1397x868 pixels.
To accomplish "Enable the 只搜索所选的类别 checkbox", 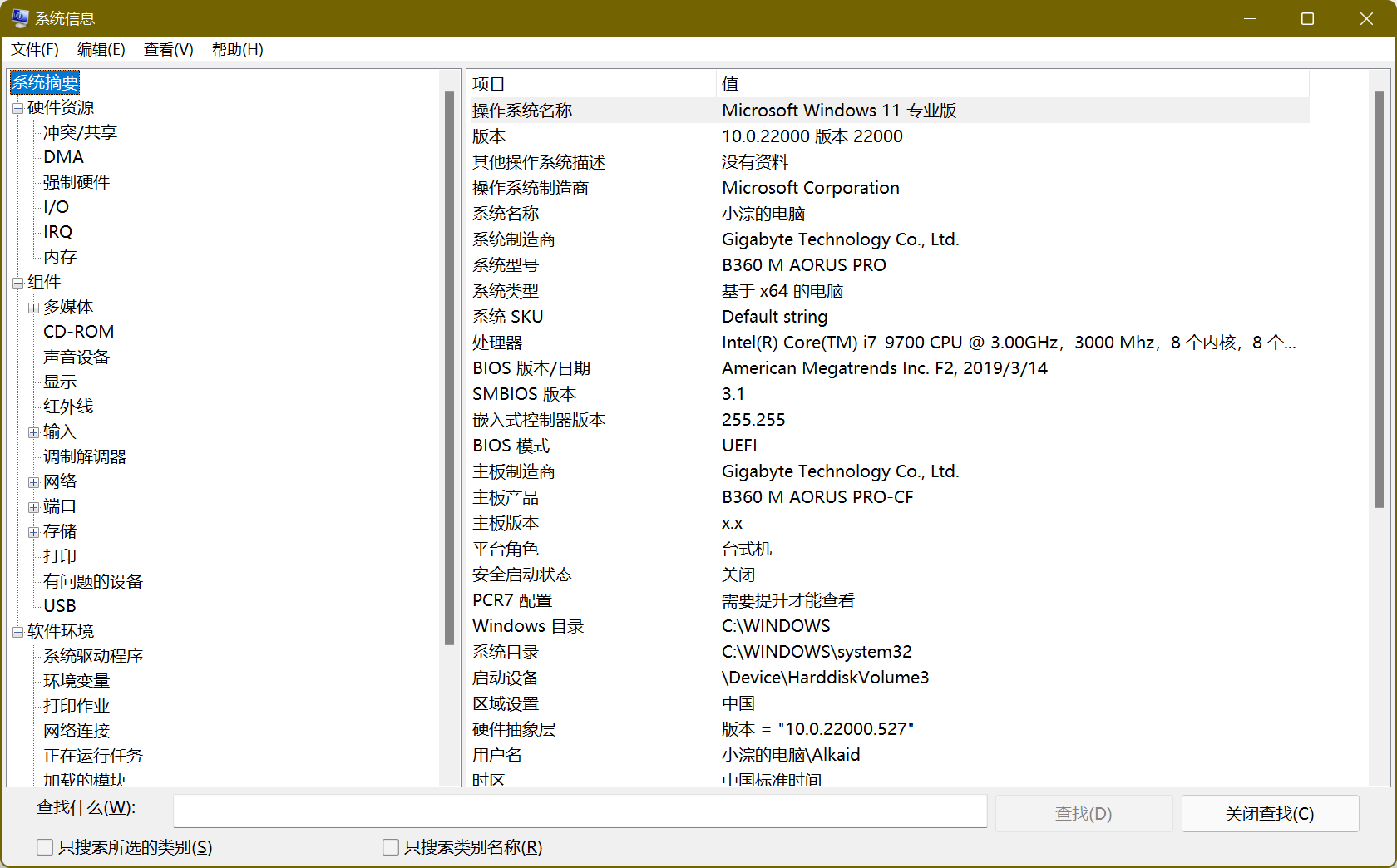I will (x=45, y=846).
